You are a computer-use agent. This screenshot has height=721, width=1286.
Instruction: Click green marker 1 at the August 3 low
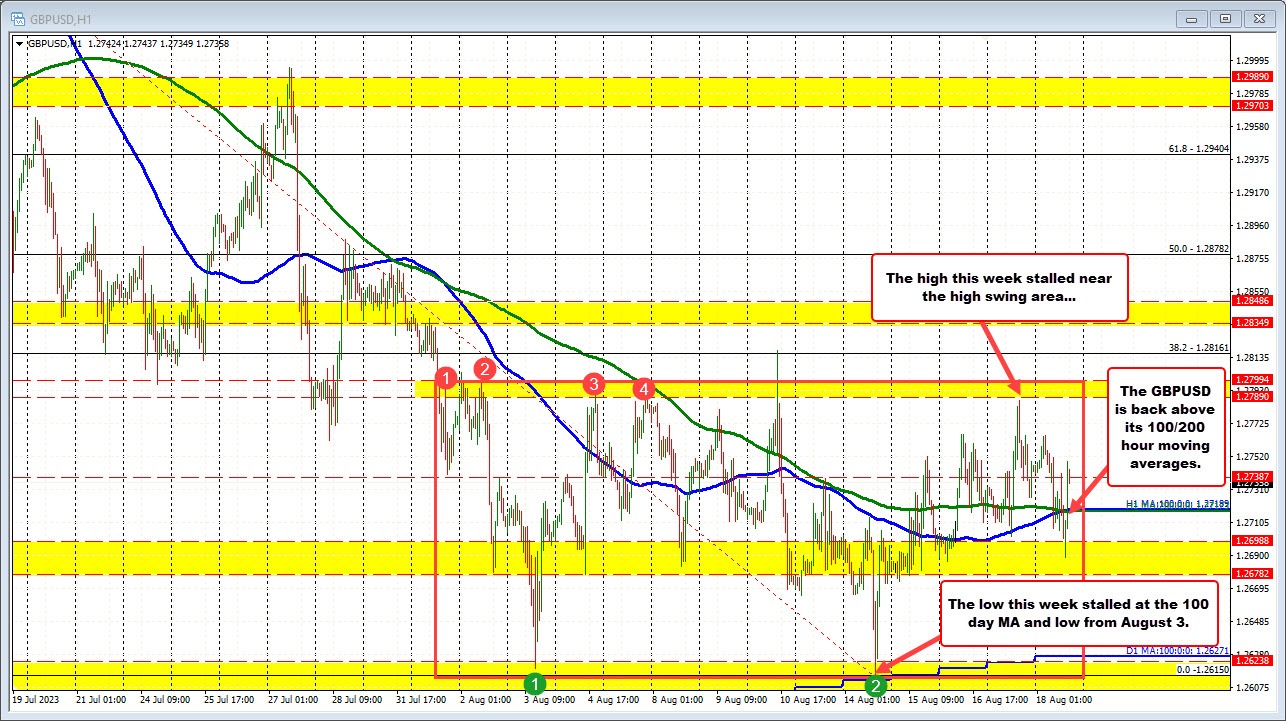tap(535, 684)
